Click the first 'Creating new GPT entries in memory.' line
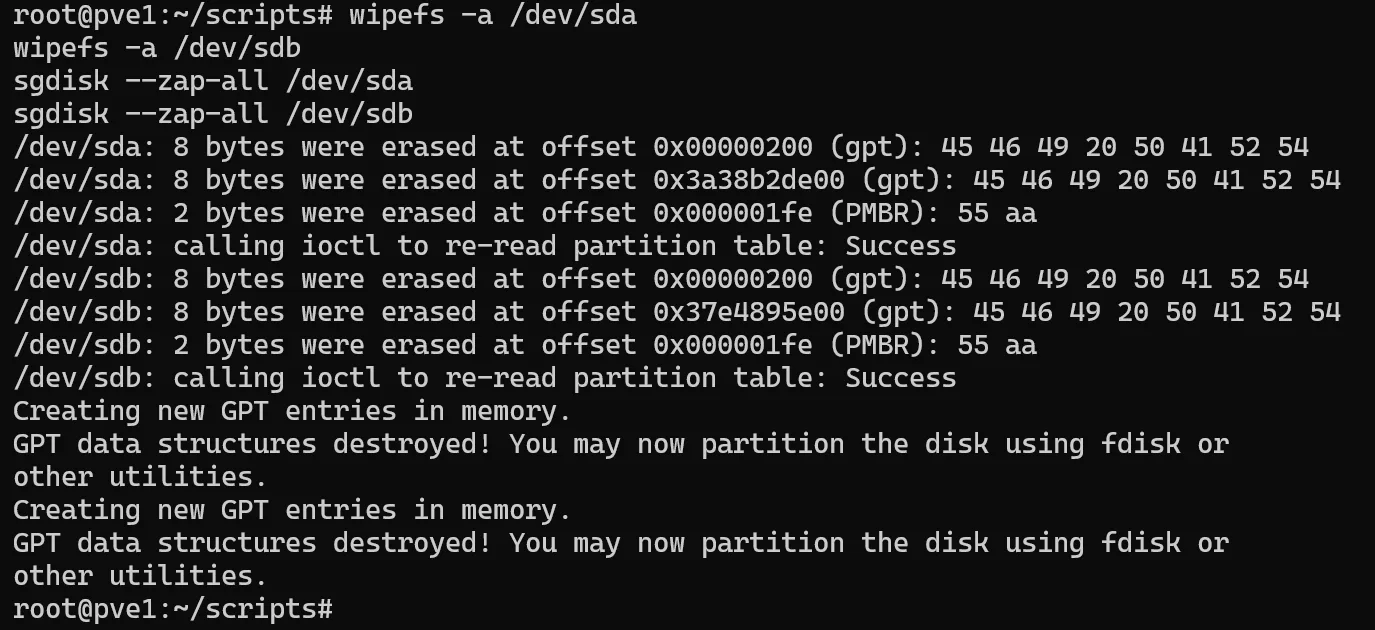This screenshot has width=1375, height=630. pos(292,412)
